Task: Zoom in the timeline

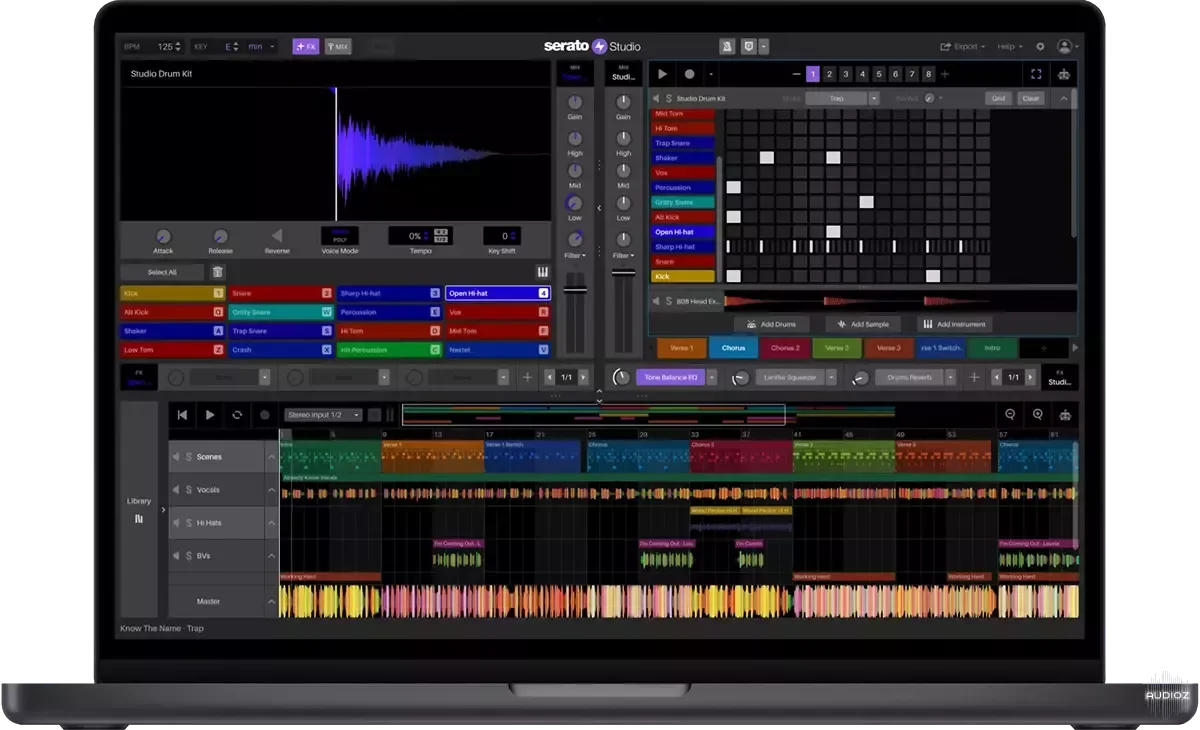Action: [1038, 415]
